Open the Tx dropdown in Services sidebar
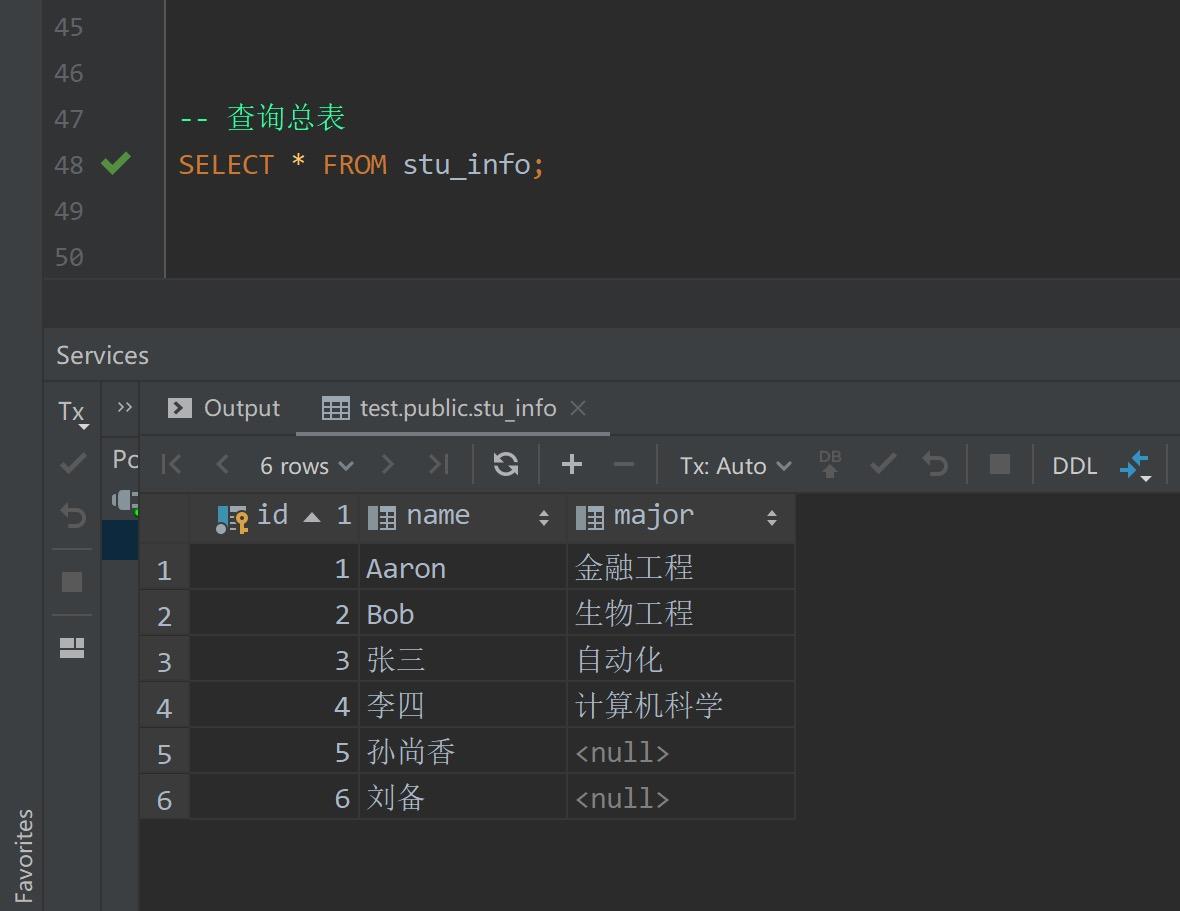Screen dimensions: 1180x911 click(73, 413)
